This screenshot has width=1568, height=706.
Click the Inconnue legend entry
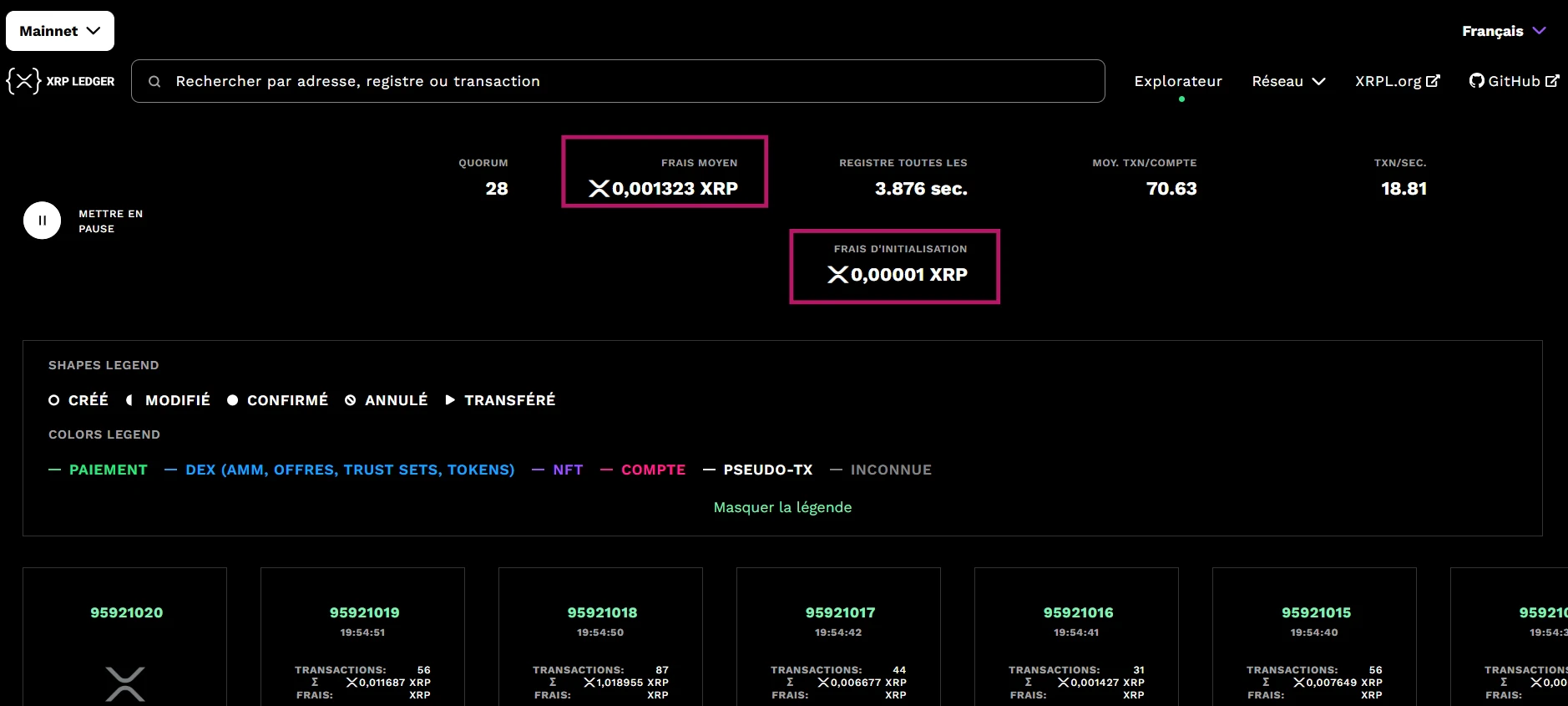[881, 470]
